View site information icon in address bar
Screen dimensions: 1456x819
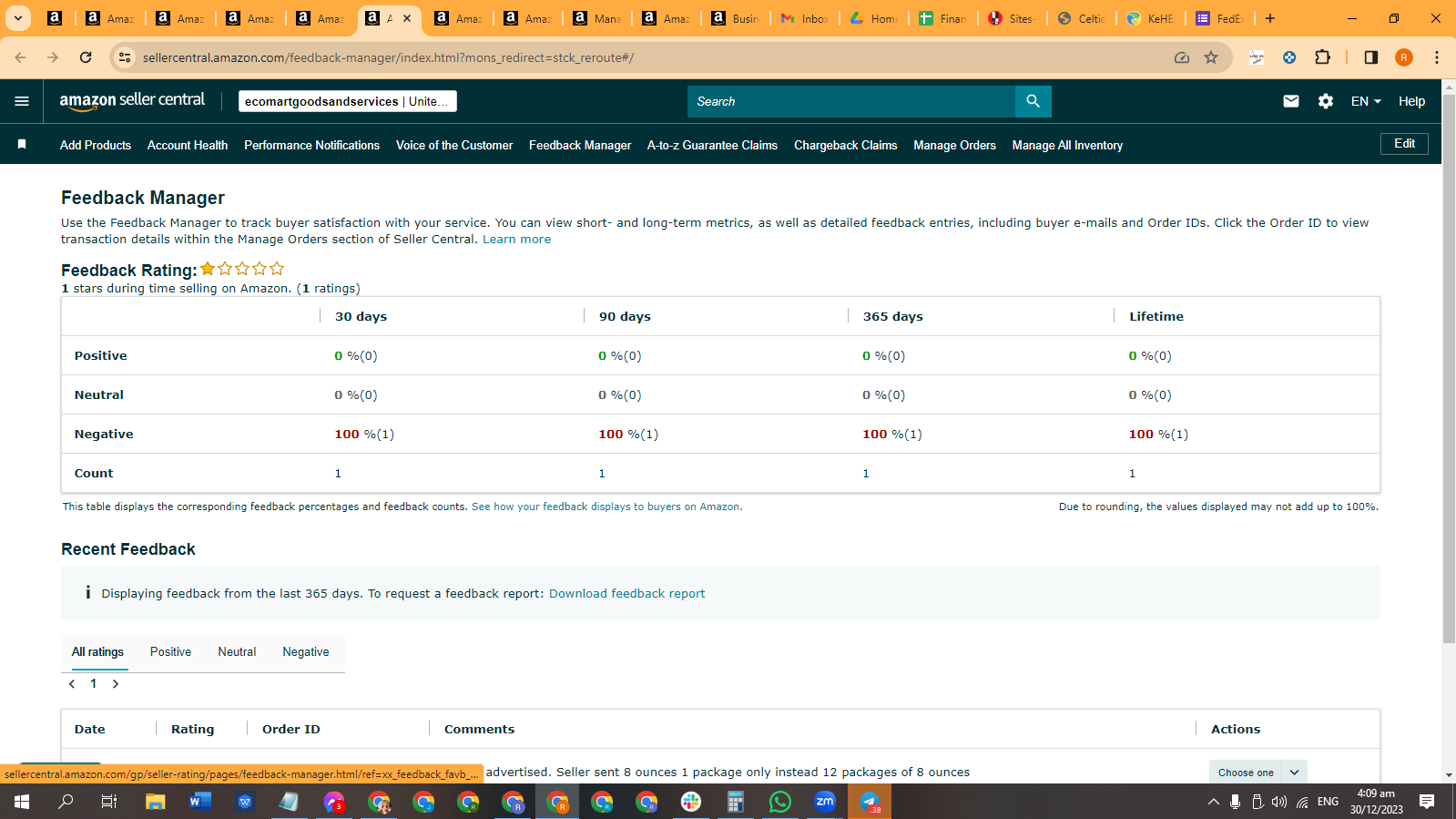(x=125, y=57)
